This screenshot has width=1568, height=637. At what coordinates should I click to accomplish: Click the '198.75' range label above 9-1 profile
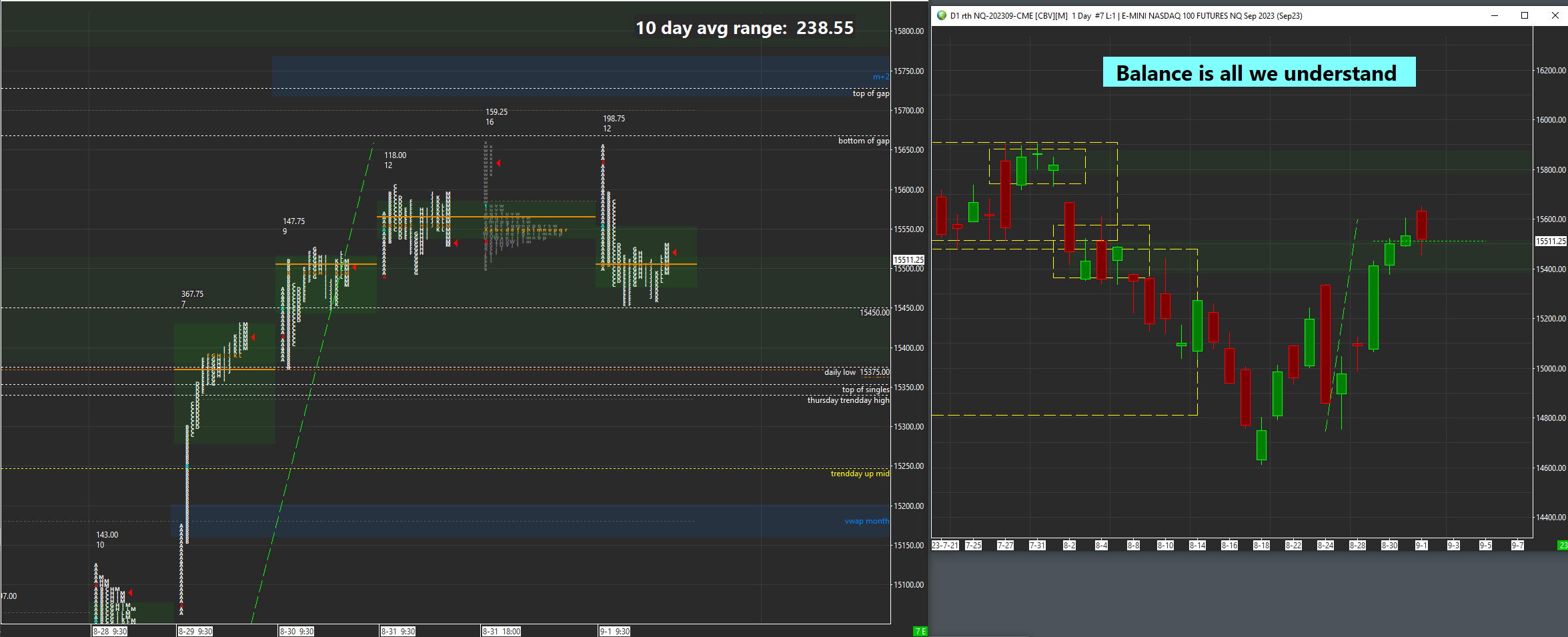(614, 119)
